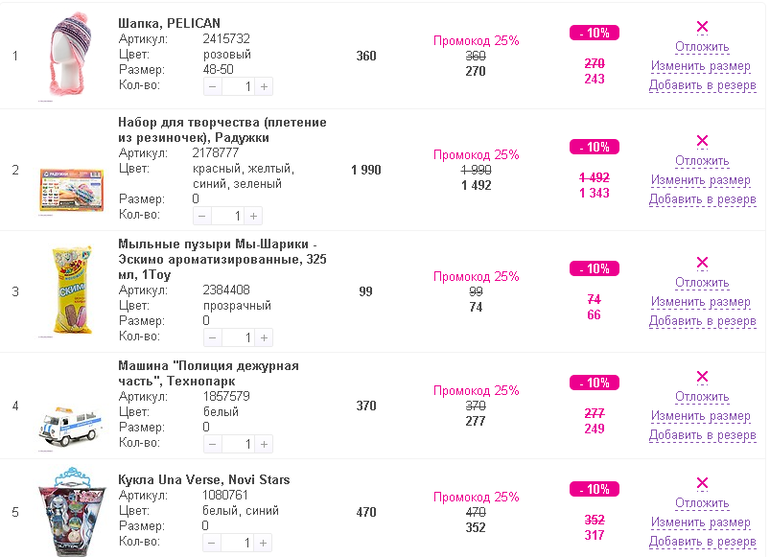The image size is (770, 557).
Task: Remove the soap bubbles item with X
Action: click(702, 263)
